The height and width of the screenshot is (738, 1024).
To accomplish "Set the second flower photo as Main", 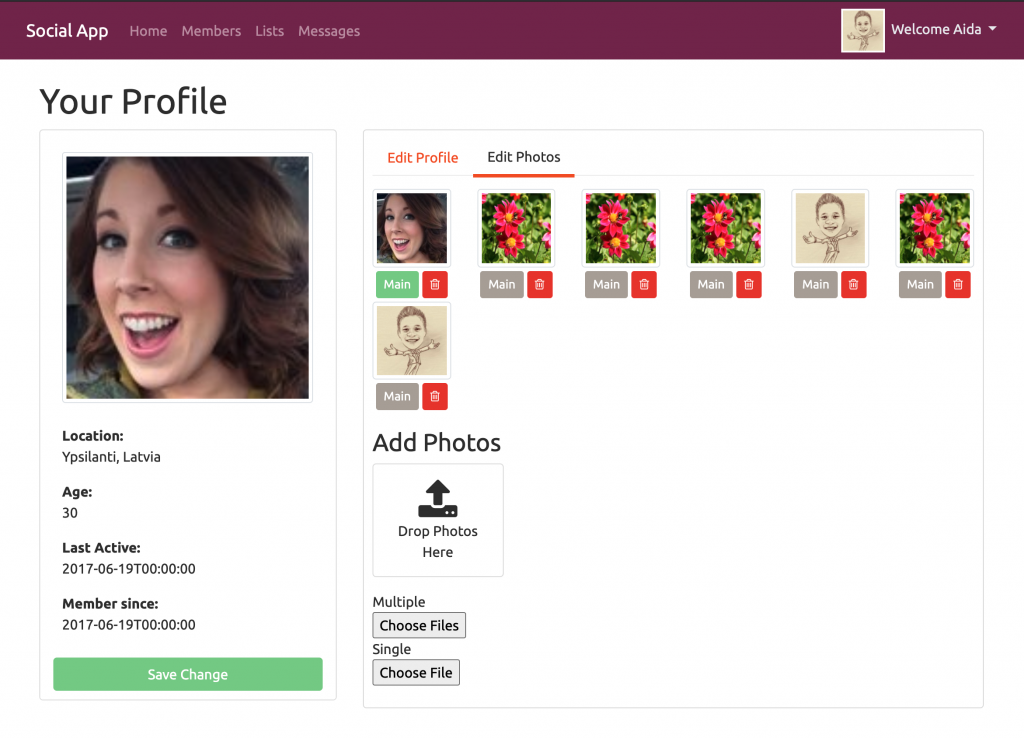I will [x=606, y=285].
